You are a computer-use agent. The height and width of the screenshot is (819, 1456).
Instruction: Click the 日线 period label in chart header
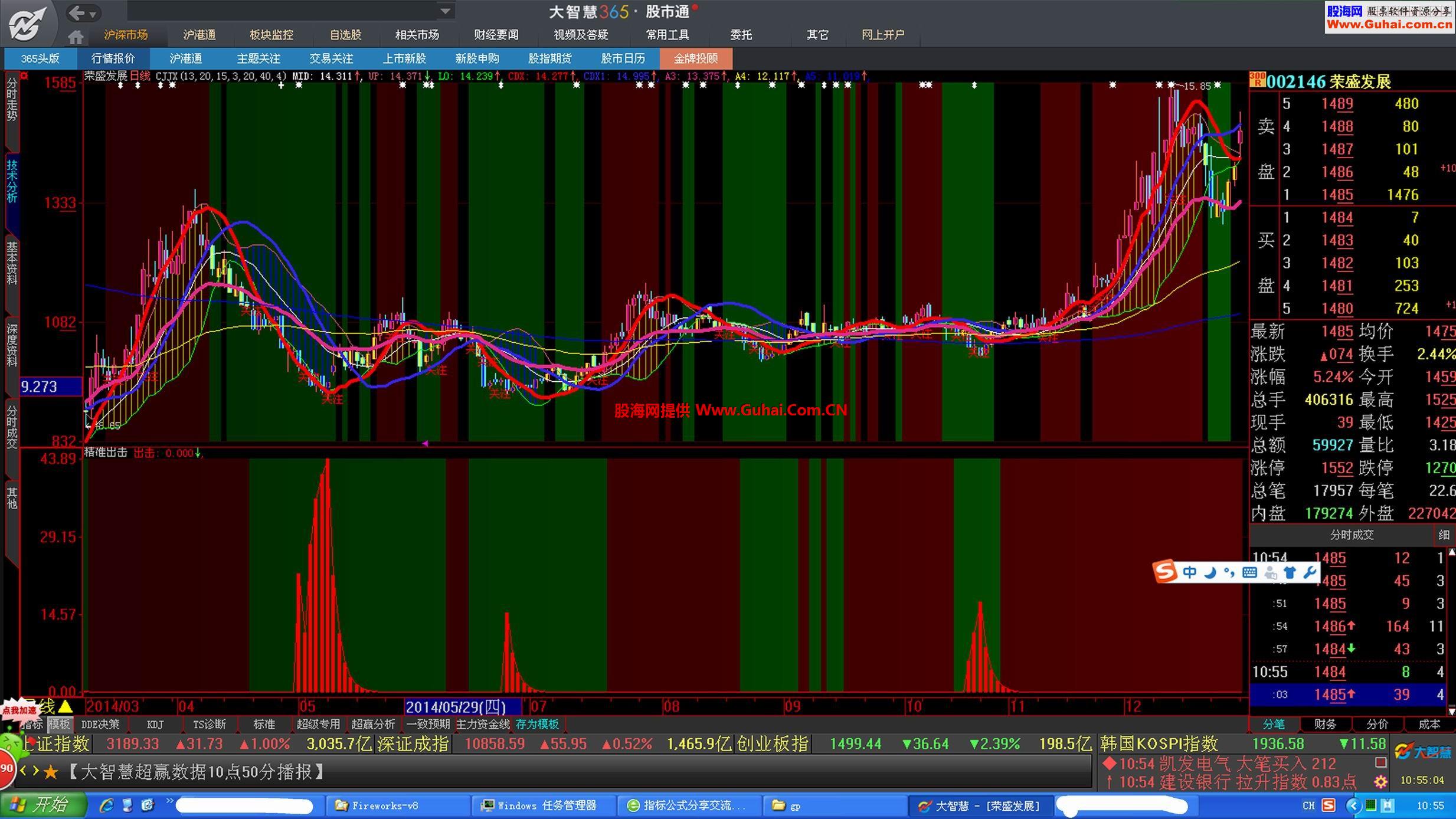click(140, 76)
